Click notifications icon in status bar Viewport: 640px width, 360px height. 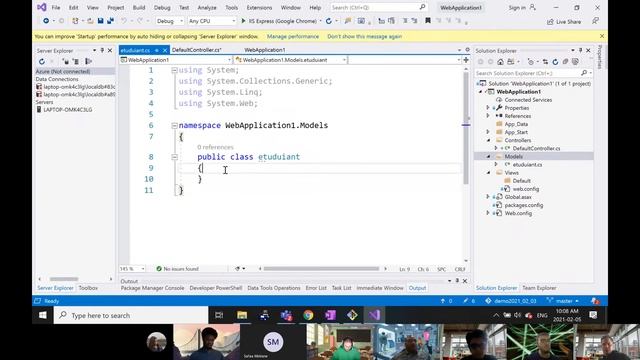coord(595,301)
